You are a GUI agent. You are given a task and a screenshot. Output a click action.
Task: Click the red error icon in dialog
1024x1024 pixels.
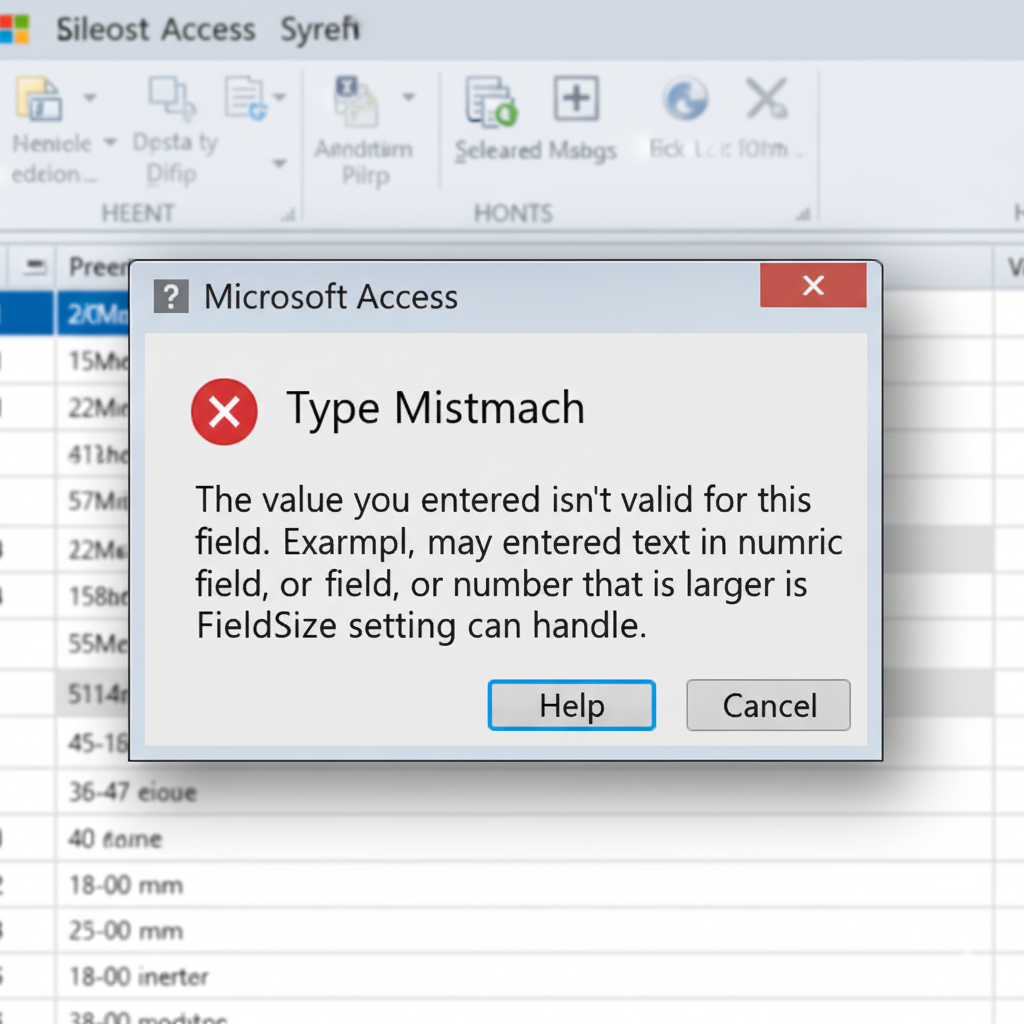[x=225, y=411]
